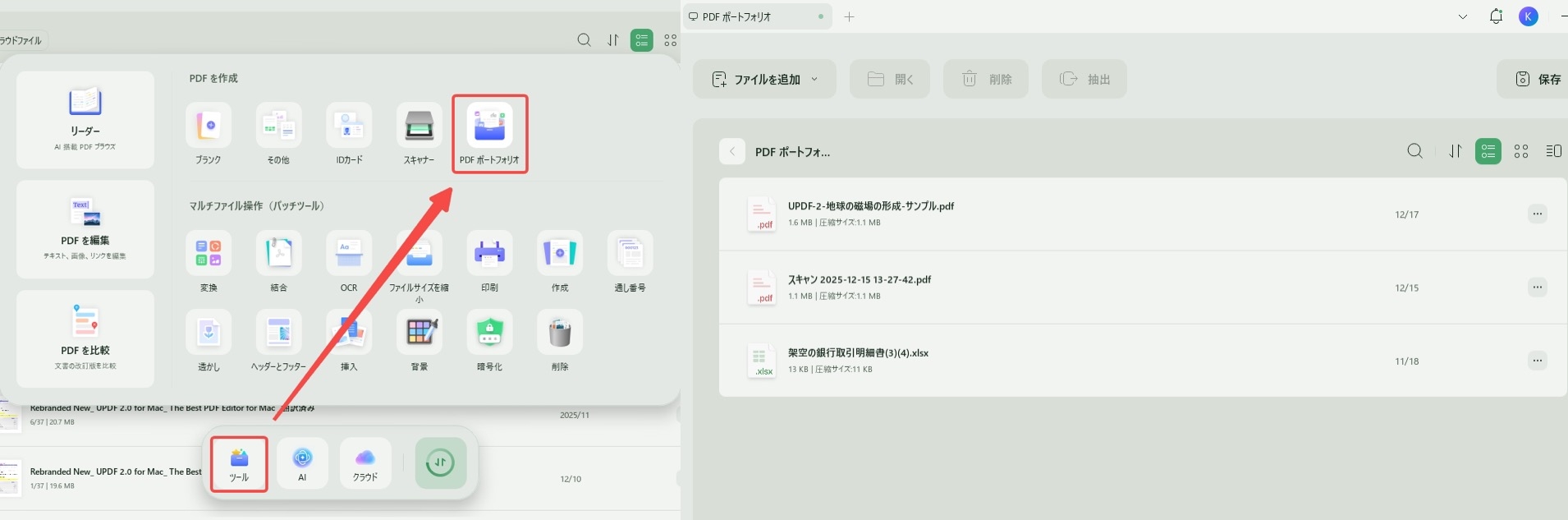Switch portfolio to grid view
1568x520 pixels.
[1521, 151]
